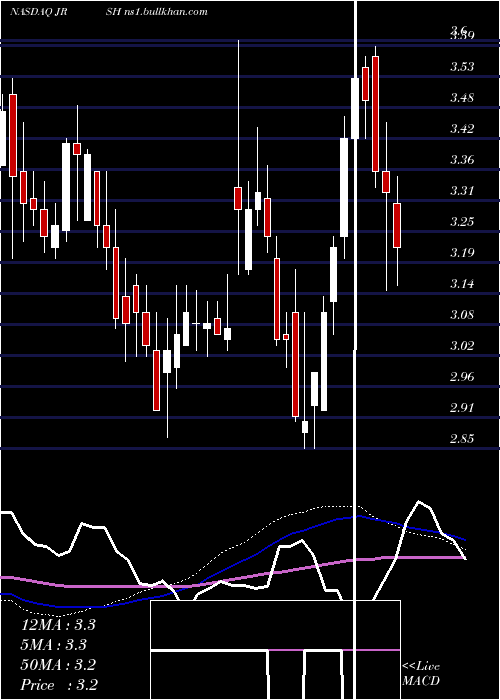Click the 3.42 price axis label
Viewport: 500px width, 700px height.
[x=462, y=129]
